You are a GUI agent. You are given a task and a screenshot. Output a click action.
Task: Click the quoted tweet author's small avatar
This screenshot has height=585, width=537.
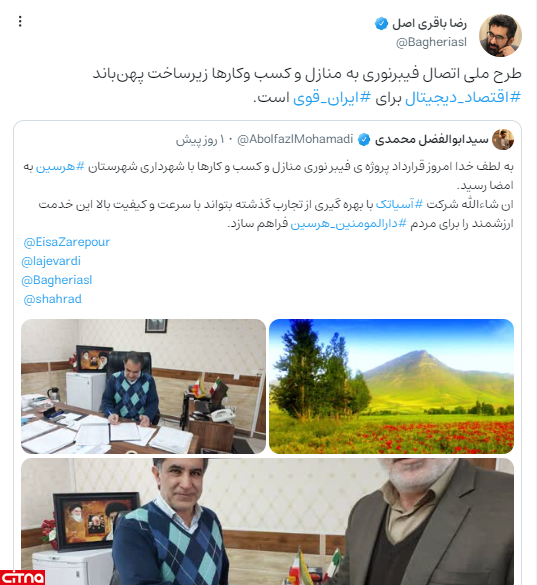click(x=503, y=140)
